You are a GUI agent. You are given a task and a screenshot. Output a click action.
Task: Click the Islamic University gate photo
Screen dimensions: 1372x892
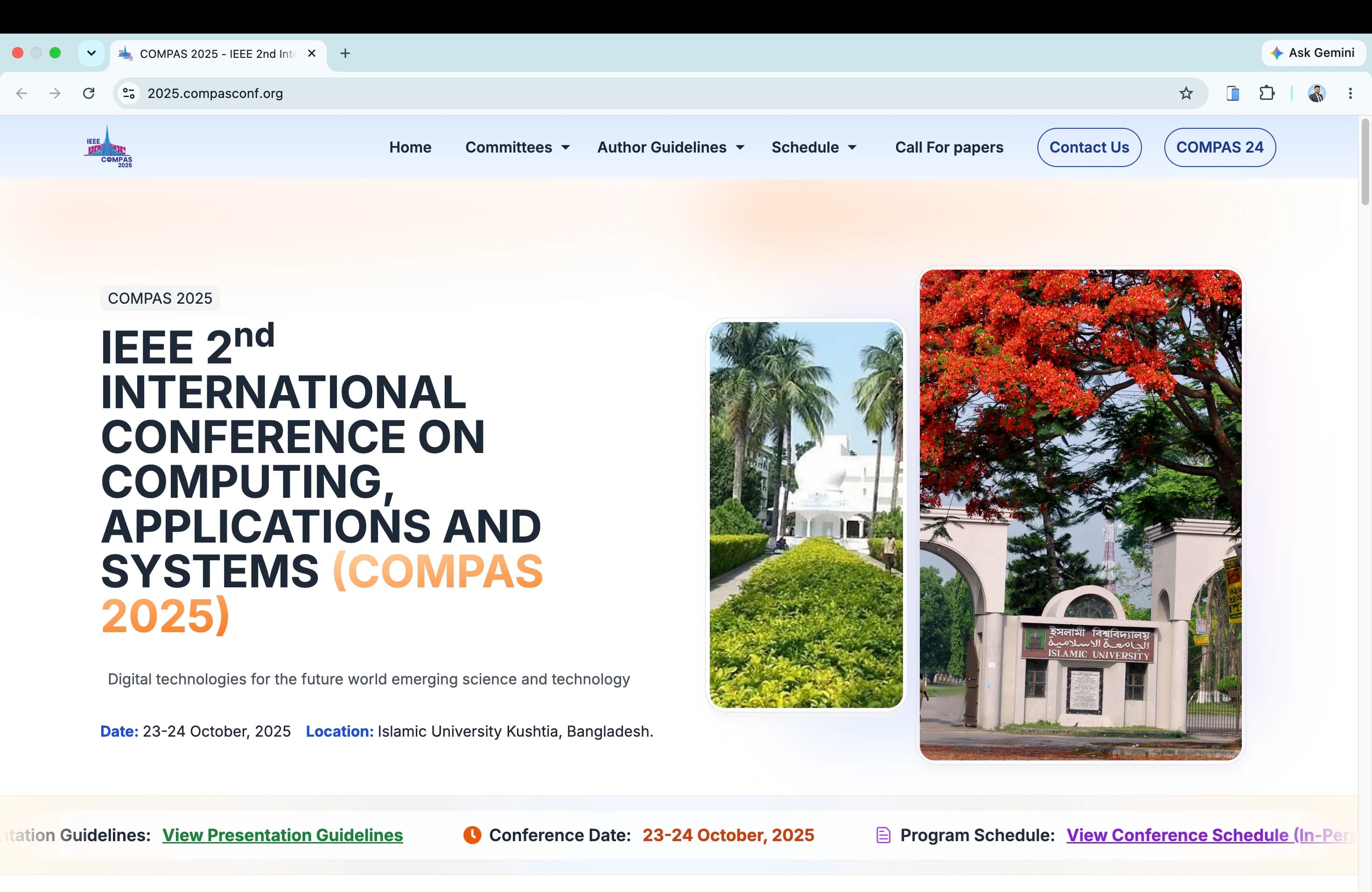pyautogui.click(x=1080, y=515)
